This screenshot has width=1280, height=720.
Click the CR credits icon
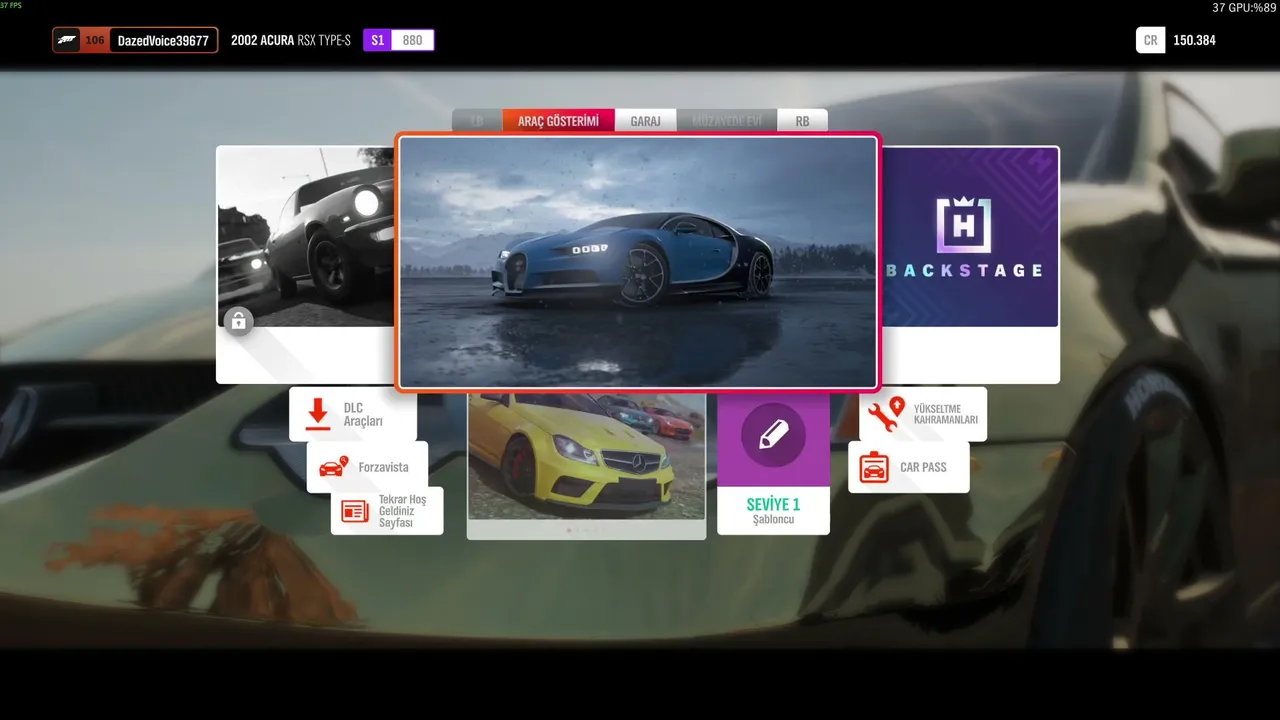coord(1150,40)
